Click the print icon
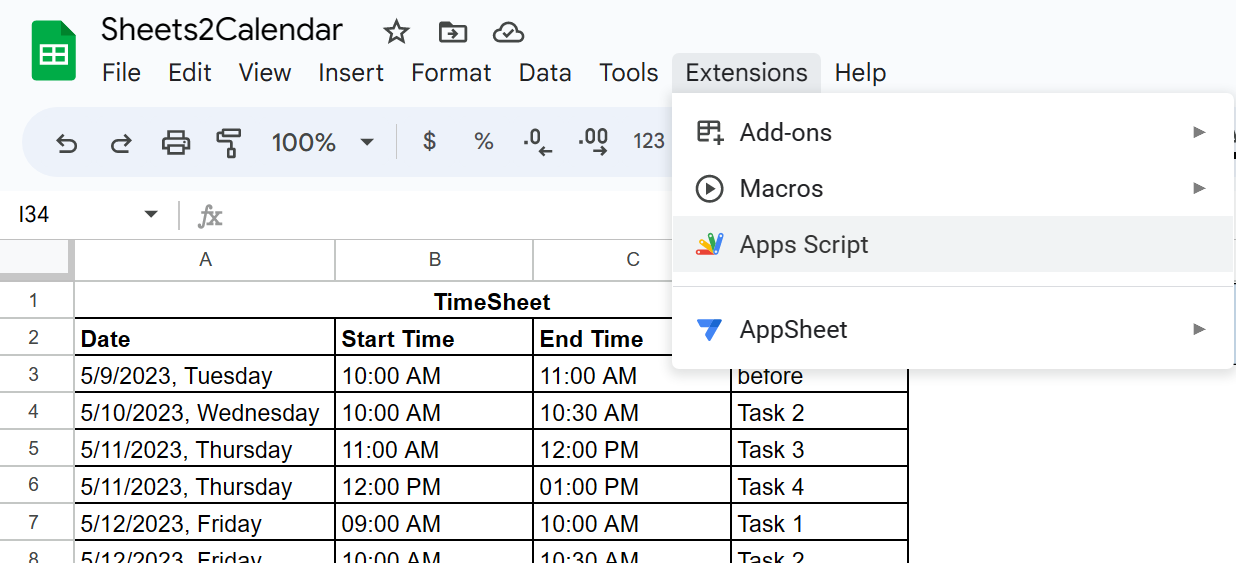This screenshot has width=1236, height=563. (x=176, y=142)
